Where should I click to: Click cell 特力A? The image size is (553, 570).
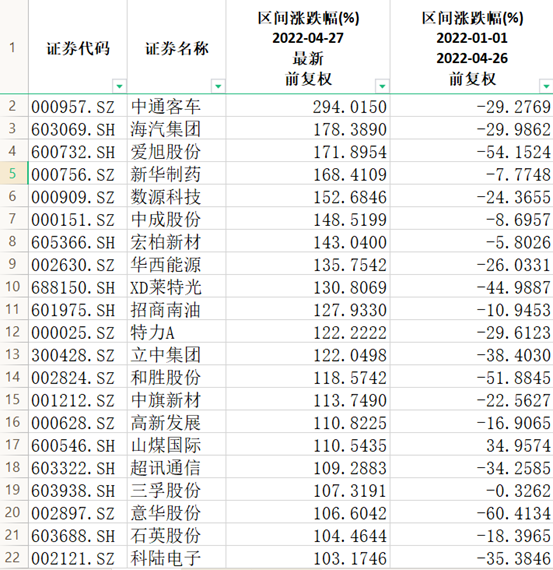point(177,332)
